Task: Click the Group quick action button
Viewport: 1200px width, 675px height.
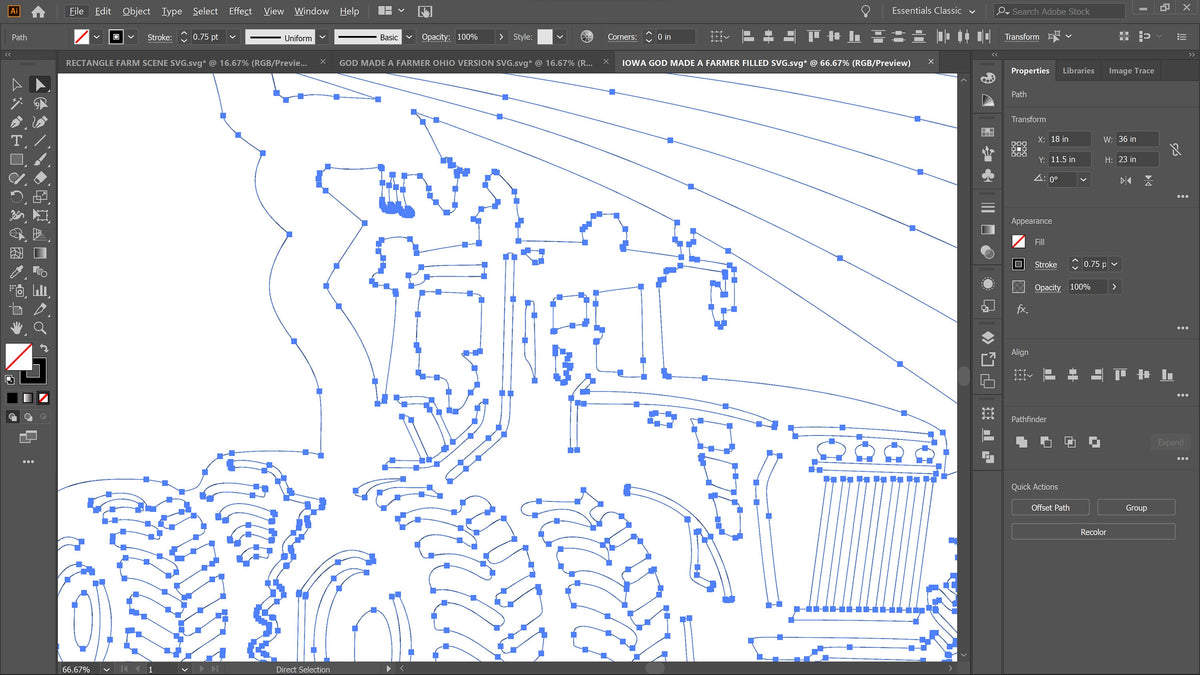Action: [1136, 508]
